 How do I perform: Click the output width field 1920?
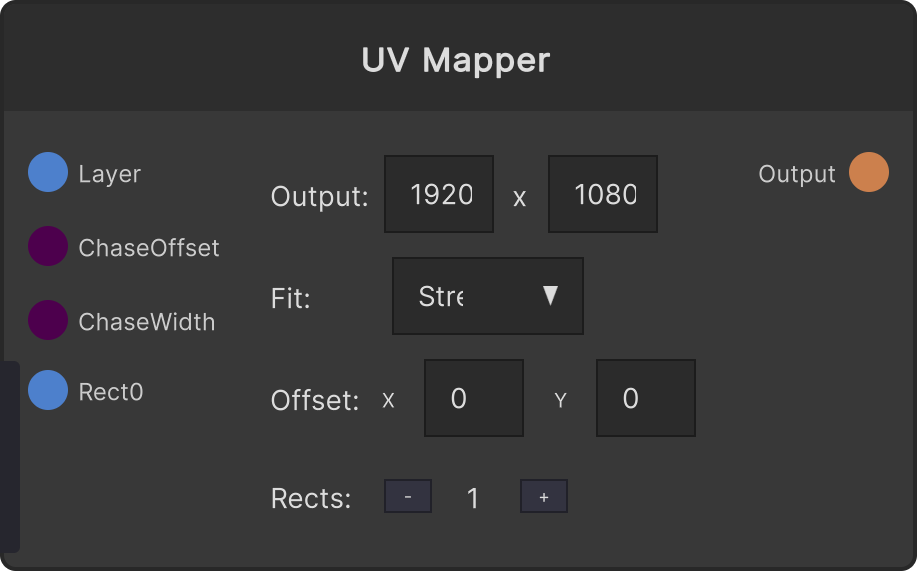(x=439, y=194)
